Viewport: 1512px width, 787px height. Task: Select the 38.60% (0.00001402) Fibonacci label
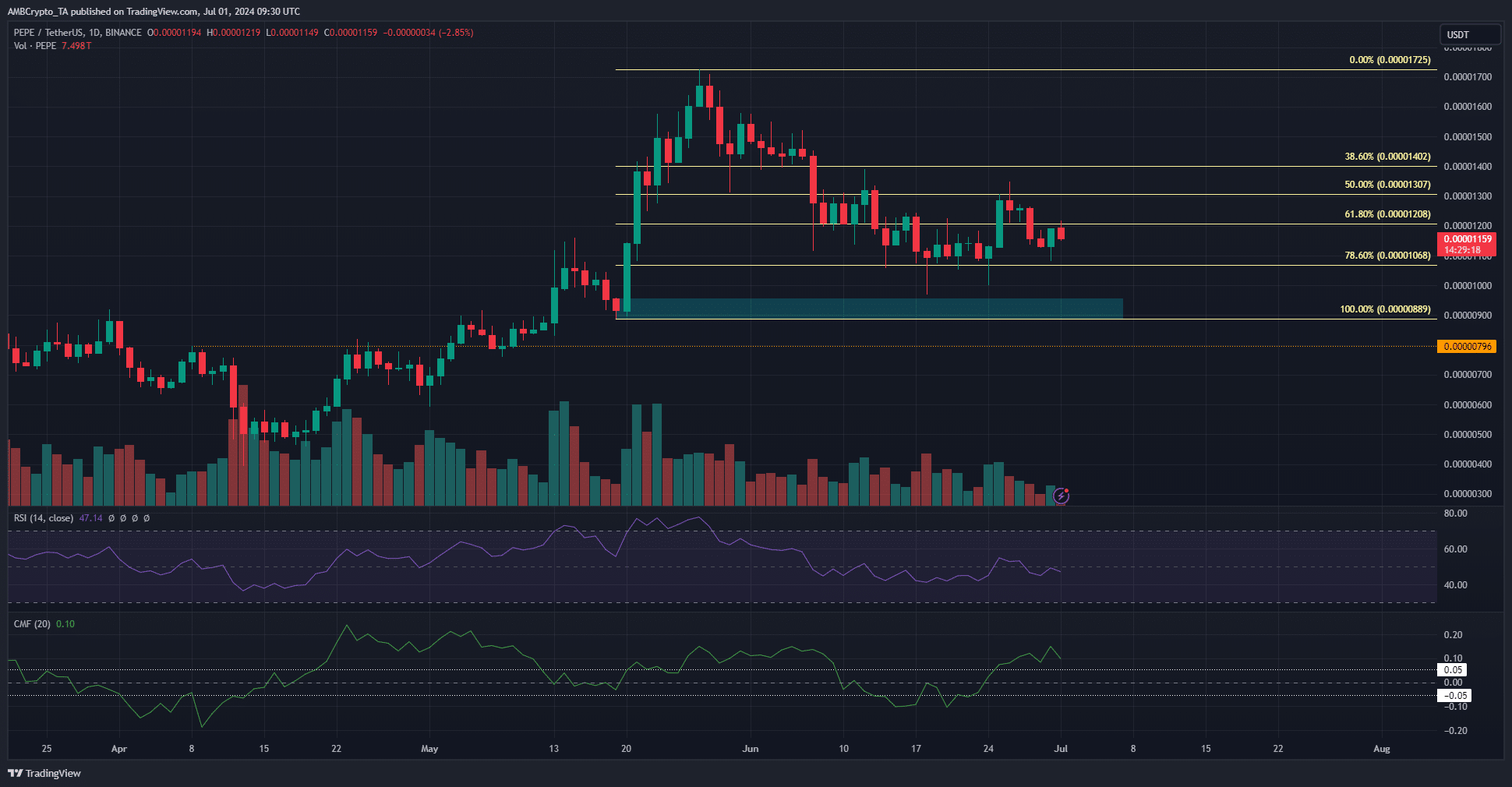[x=1387, y=157]
